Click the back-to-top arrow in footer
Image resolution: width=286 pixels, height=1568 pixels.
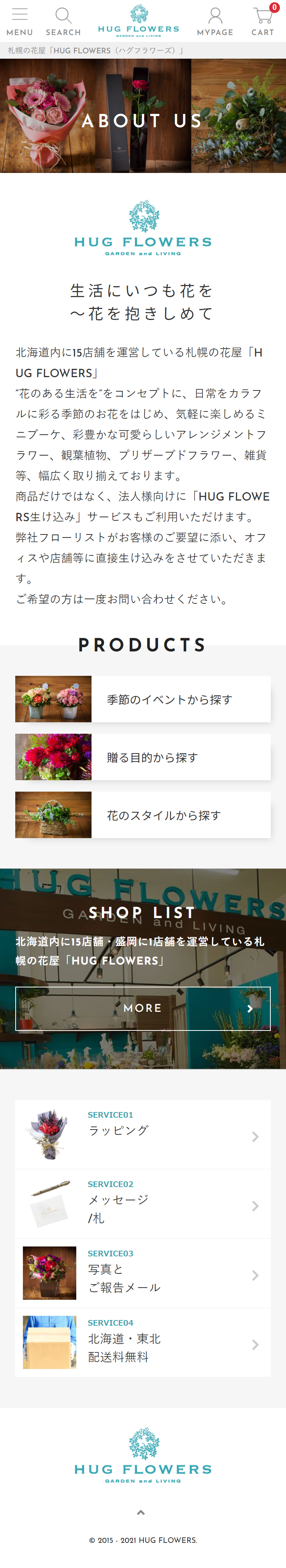point(141,1512)
